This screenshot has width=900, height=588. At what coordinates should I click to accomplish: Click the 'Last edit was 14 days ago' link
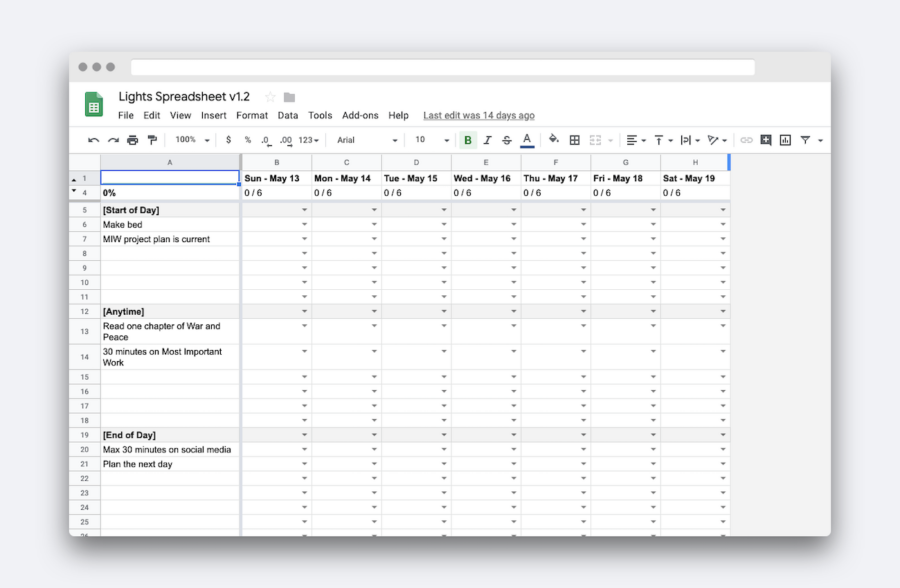(x=478, y=116)
